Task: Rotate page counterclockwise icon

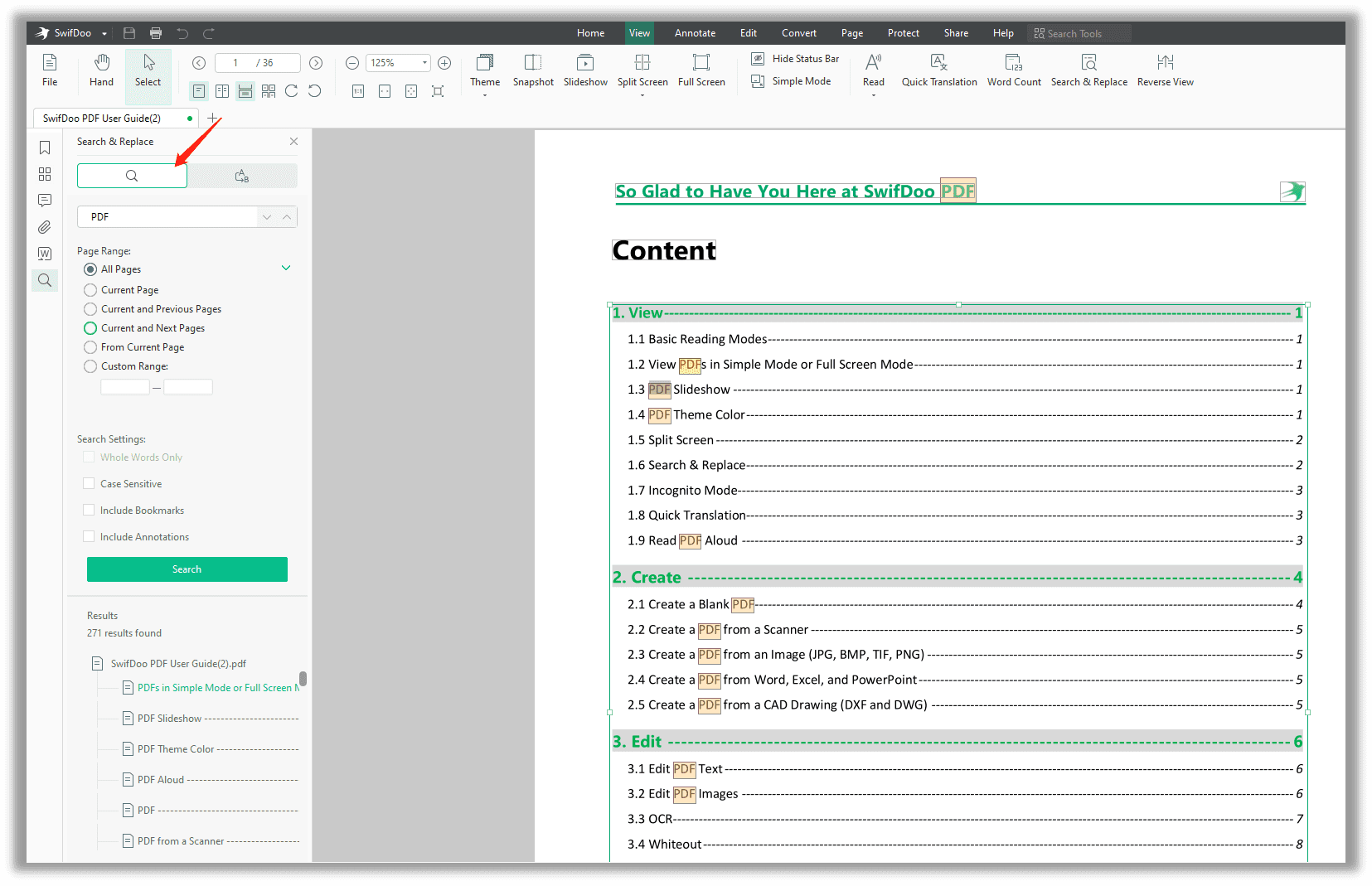Action: click(x=315, y=91)
